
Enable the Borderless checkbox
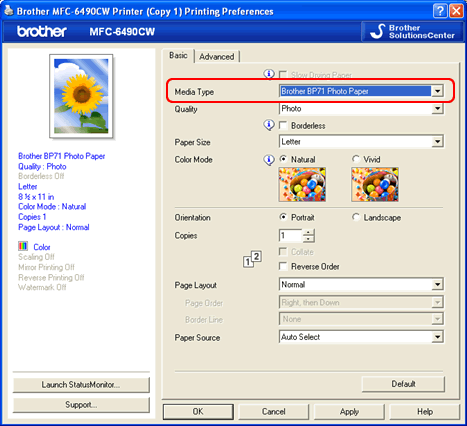click(283, 125)
